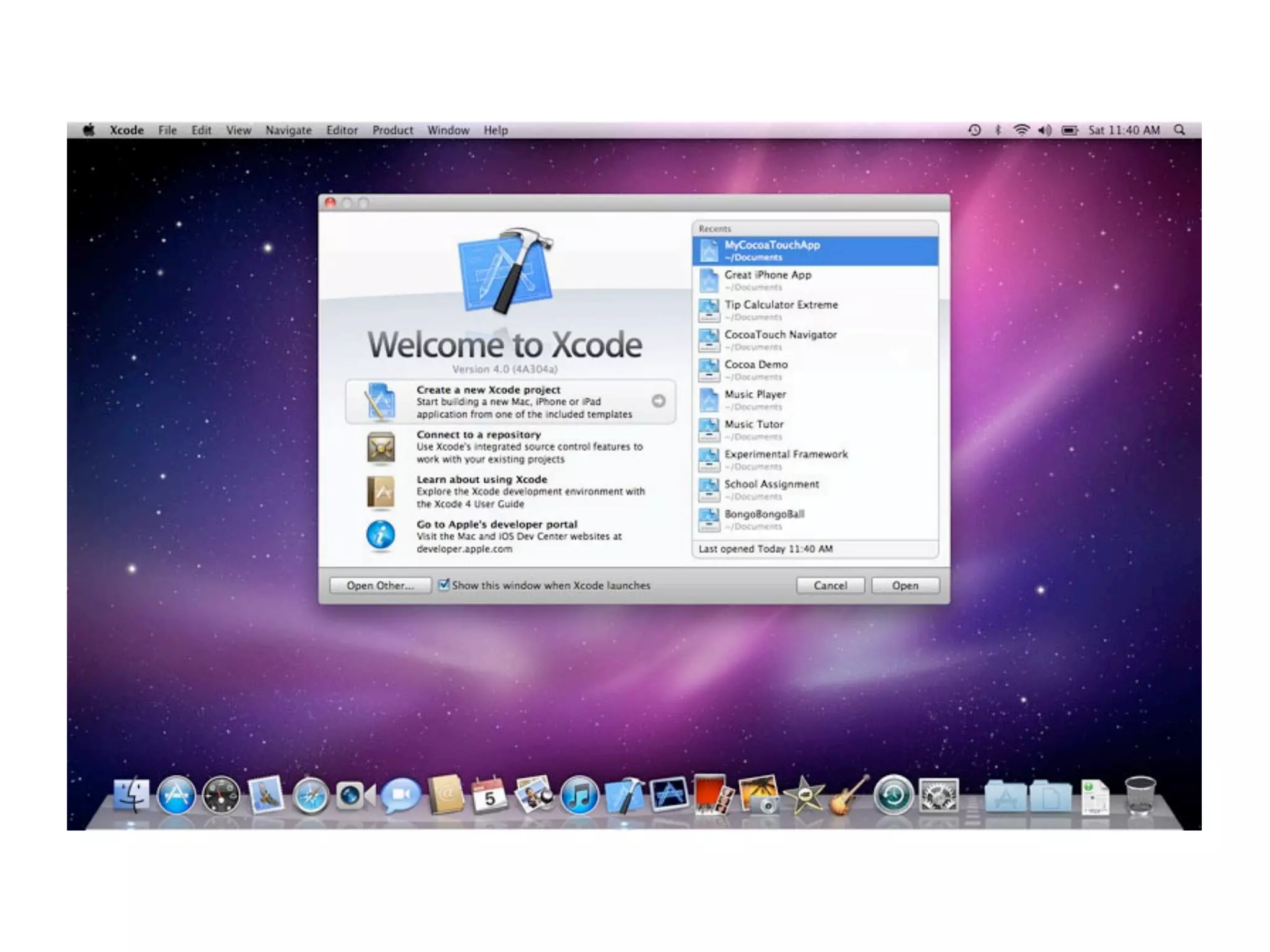Open the volume menu bar control
1270x952 pixels.
click(1045, 130)
